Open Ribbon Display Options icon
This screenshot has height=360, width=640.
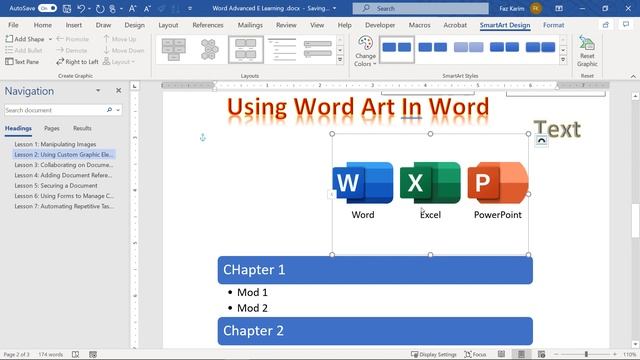[559, 8]
